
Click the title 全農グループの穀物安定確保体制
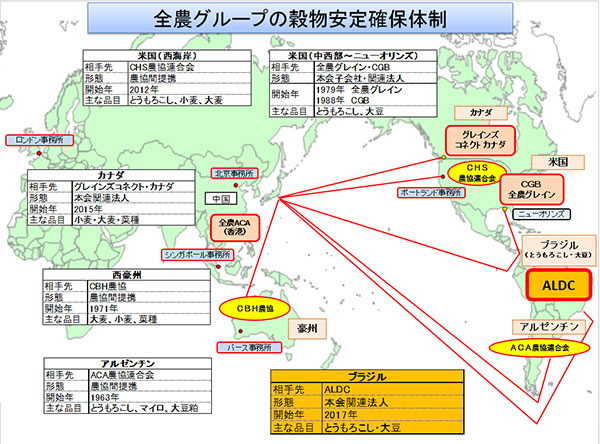(x=300, y=18)
